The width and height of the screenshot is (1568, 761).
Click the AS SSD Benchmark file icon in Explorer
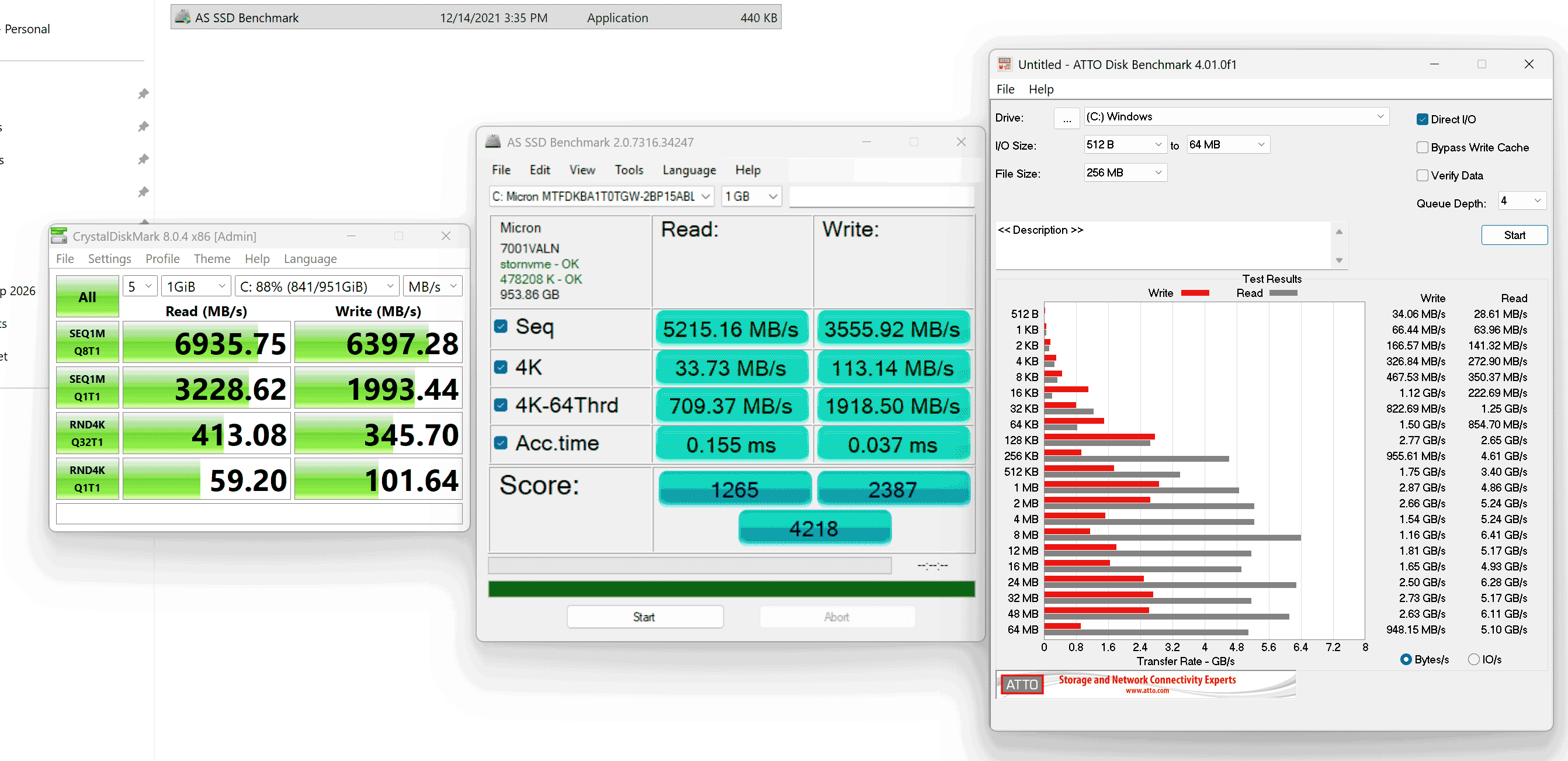pos(183,17)
